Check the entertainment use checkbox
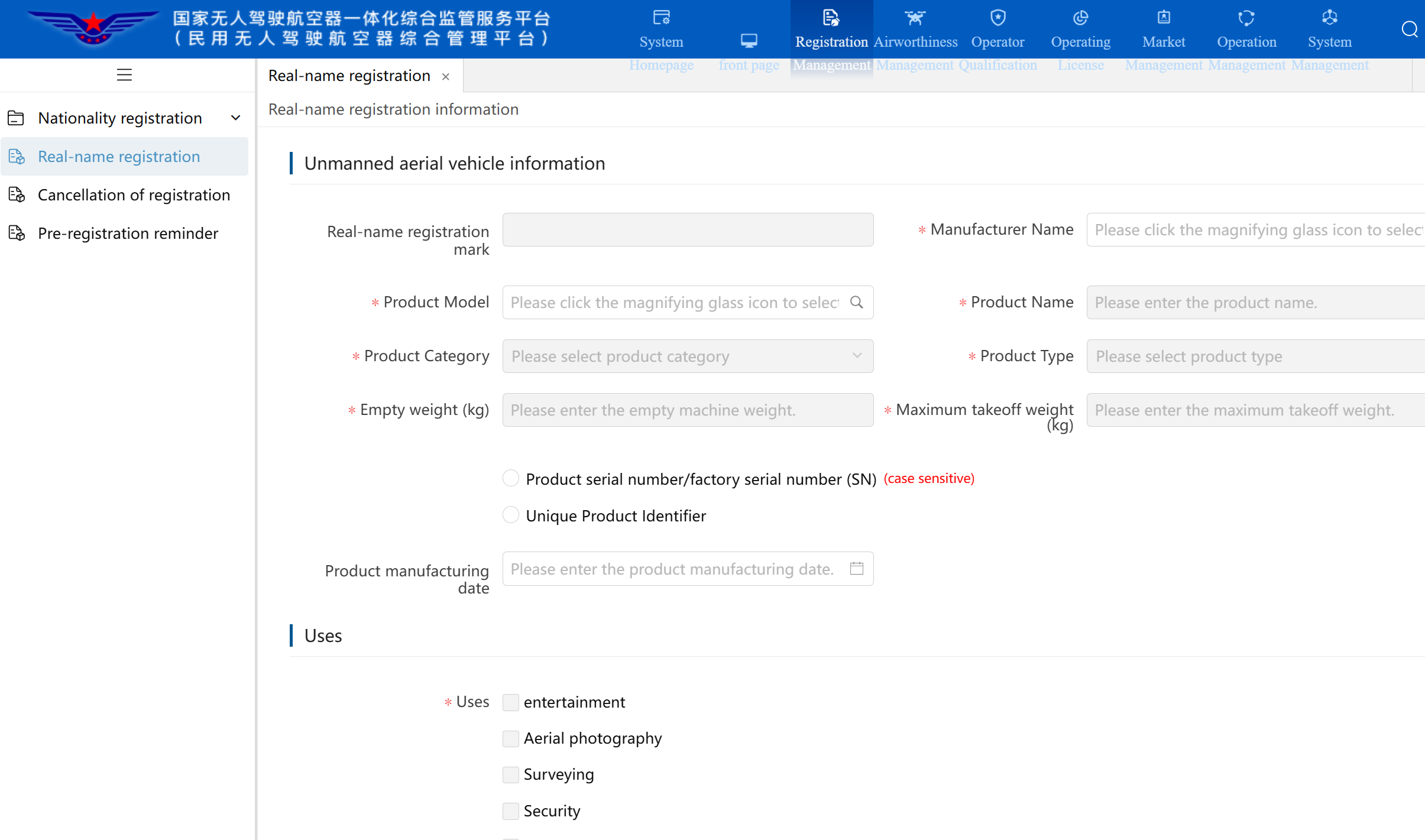 (x=511, y=702)
